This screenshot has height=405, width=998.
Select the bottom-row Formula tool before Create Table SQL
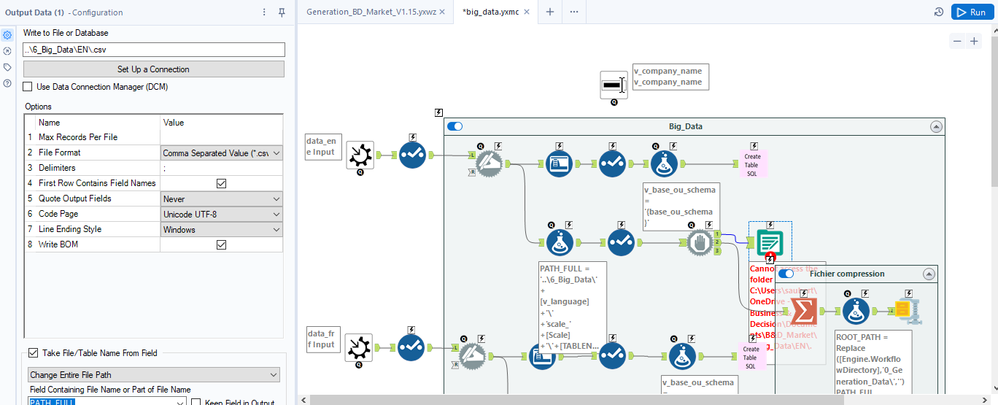[x=682, y=357]
